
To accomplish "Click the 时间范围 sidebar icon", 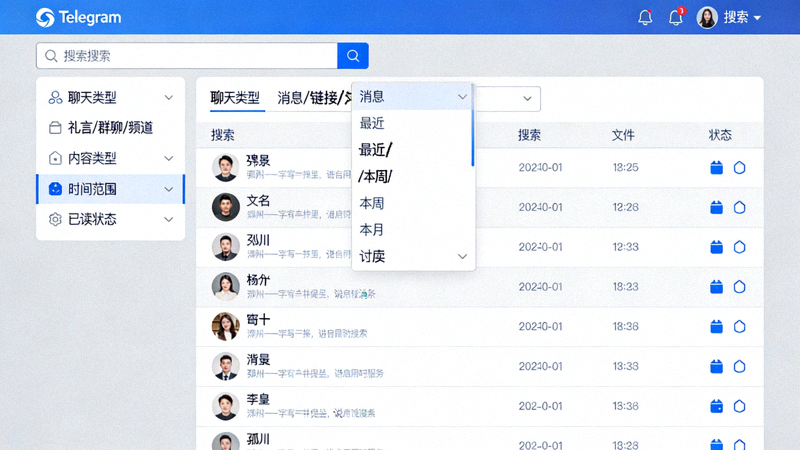I will click(x=55, y=189).
